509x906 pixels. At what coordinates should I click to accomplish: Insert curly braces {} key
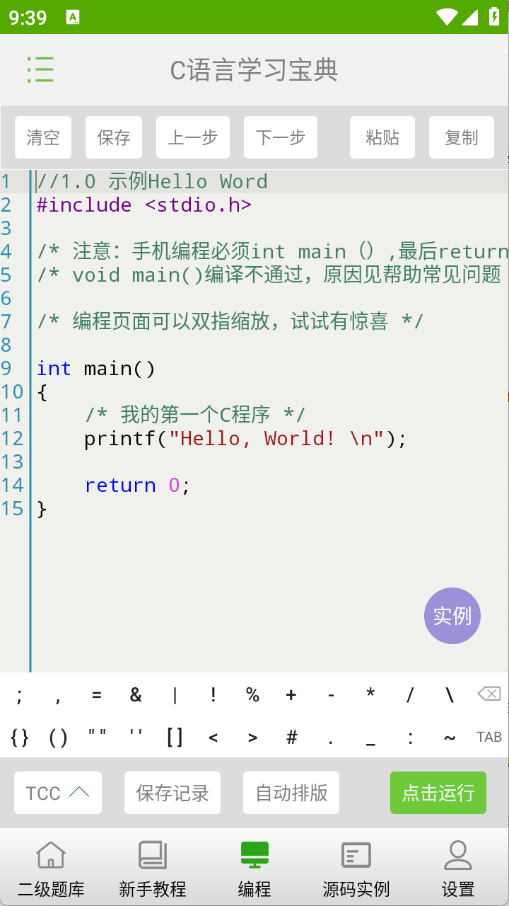pos(19,737)
